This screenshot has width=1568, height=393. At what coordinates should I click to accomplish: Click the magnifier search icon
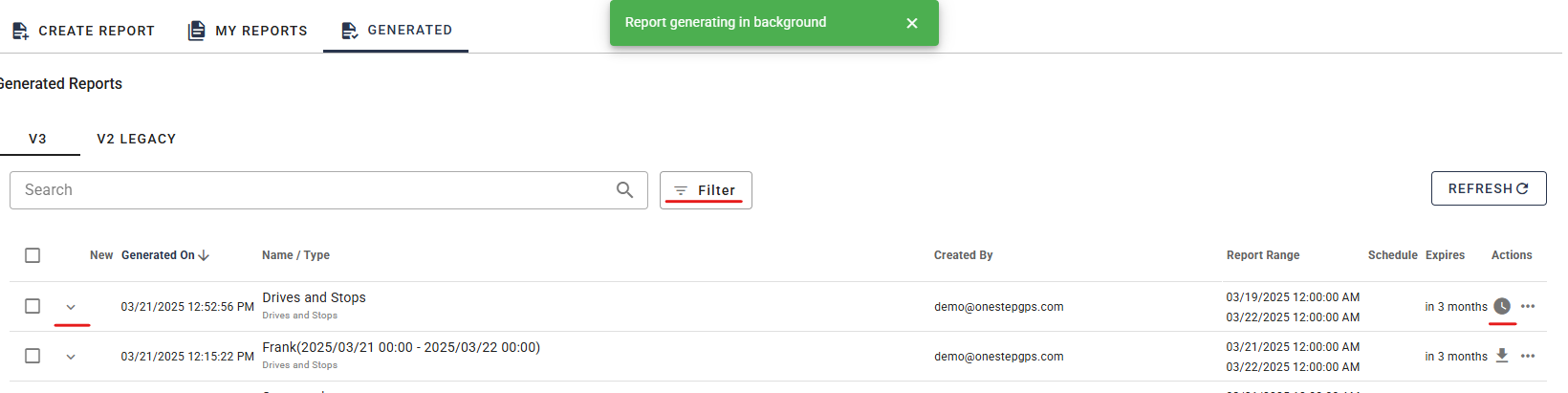(624, 190)
